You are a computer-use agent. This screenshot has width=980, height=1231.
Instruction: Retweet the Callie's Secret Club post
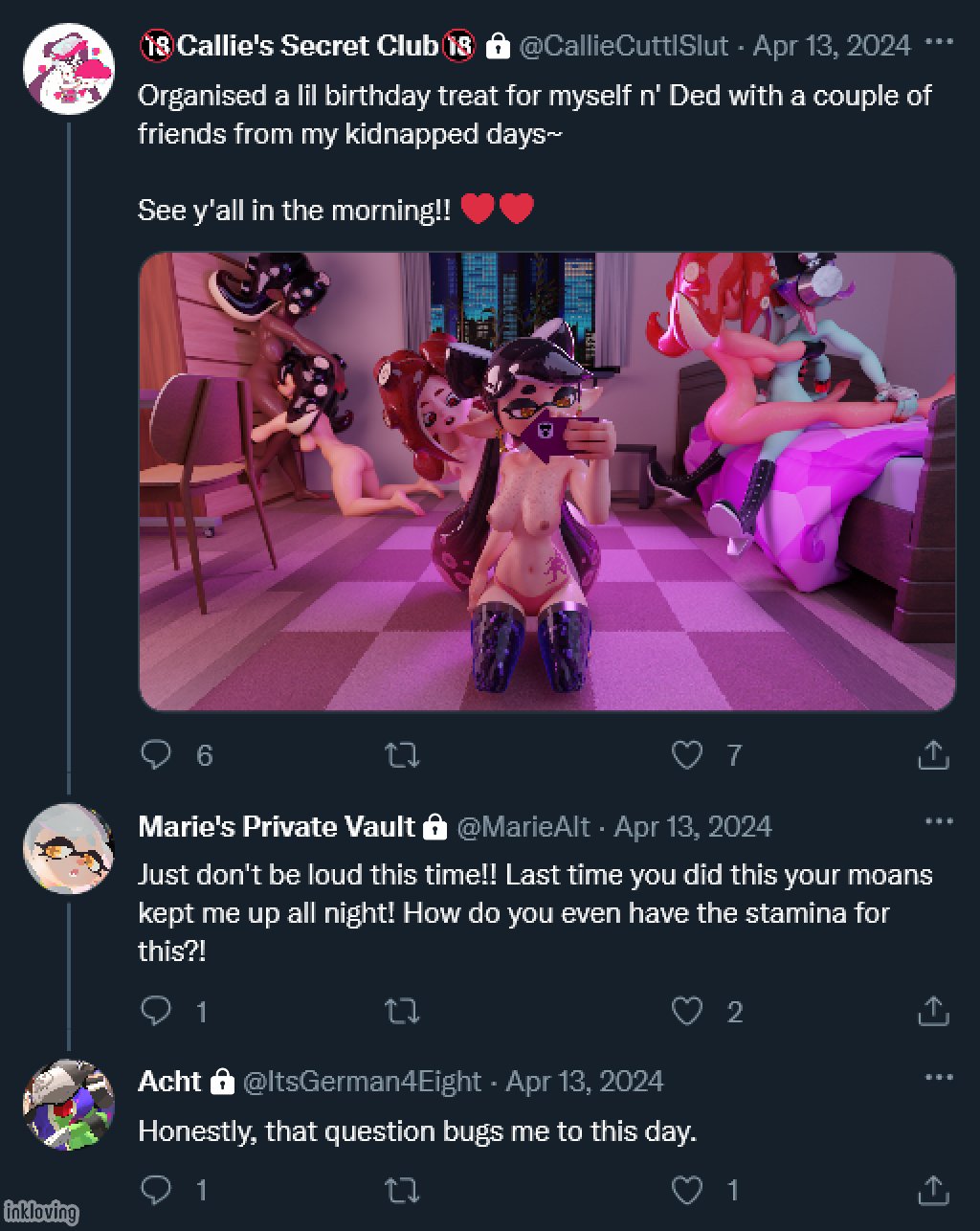(401, 755)
